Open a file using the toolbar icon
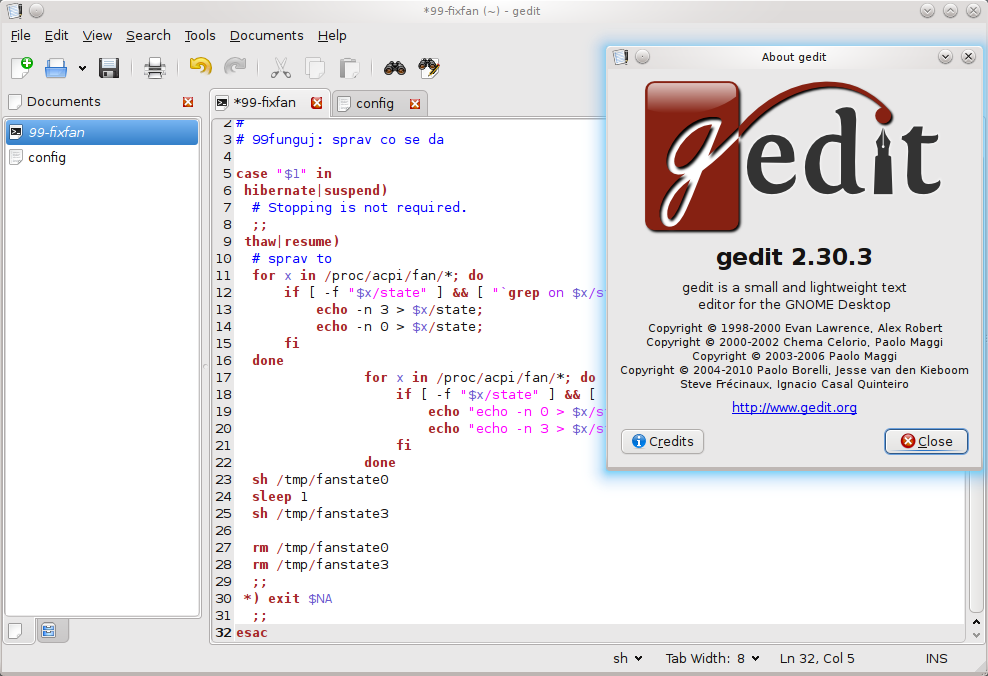 click(x=56, y=67)
